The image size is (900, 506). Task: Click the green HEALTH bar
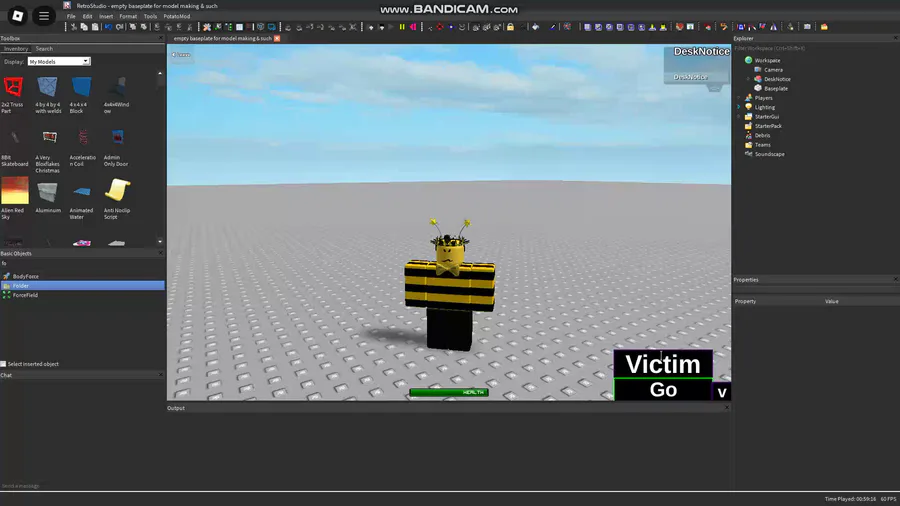449,392
